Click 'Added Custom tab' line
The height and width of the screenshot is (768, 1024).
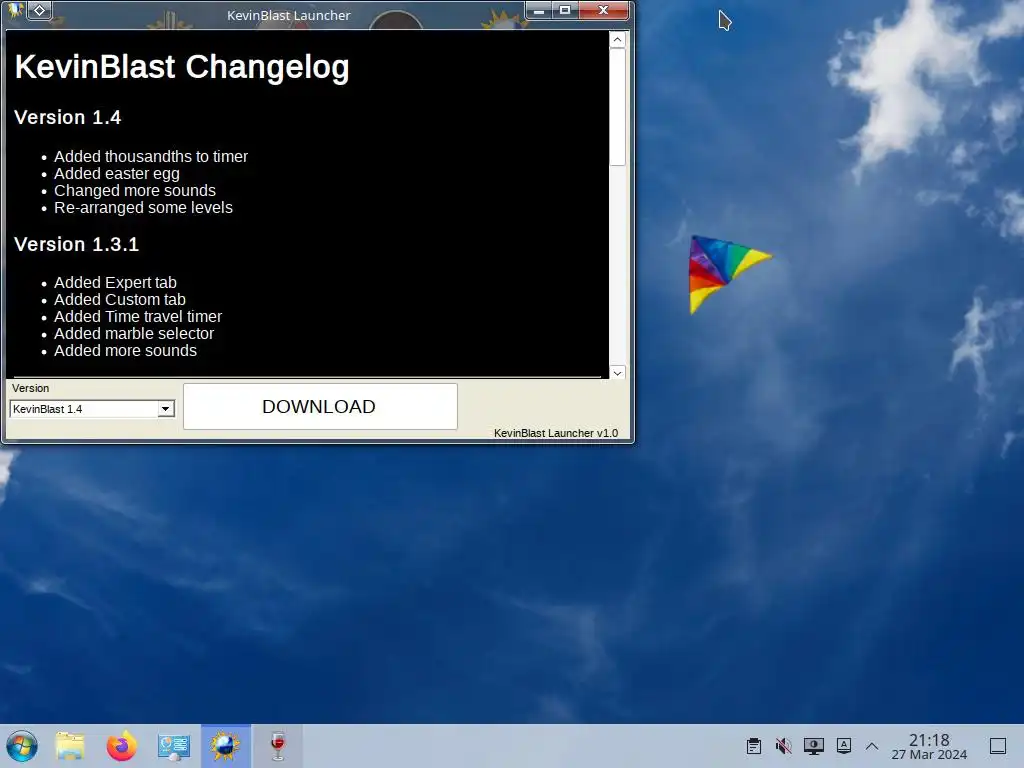(120, 300)
